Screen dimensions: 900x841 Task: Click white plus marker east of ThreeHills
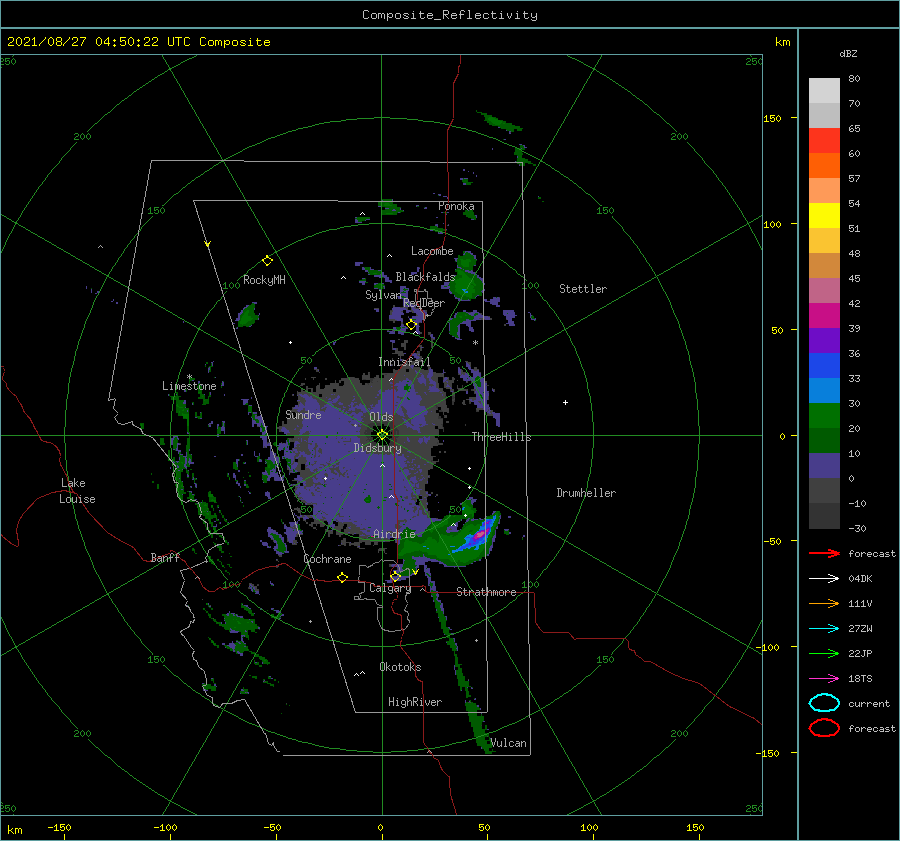pyautogui.click(x=565, y=402)
